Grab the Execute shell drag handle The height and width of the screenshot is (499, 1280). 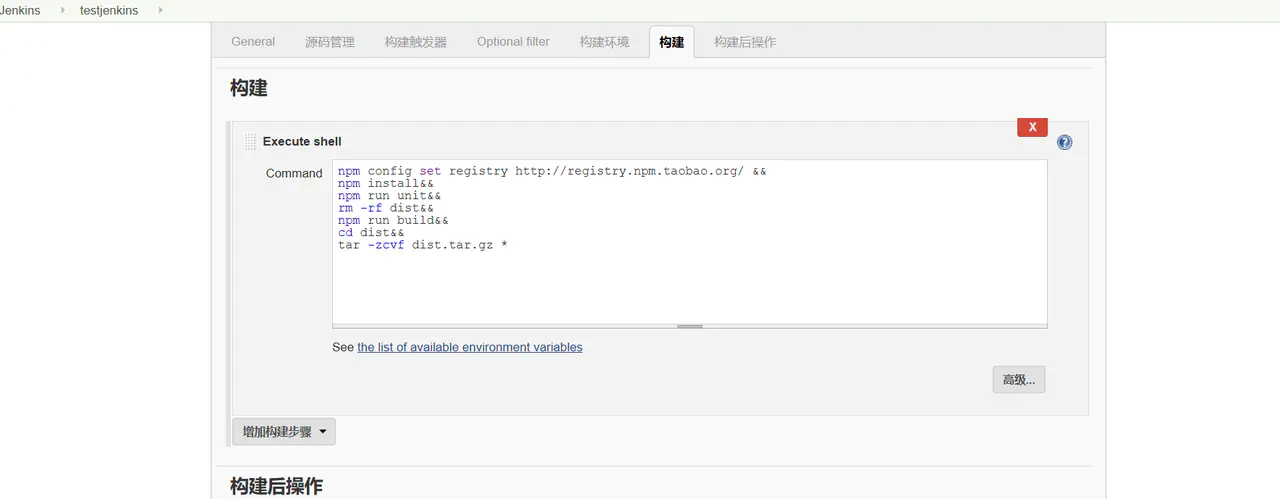(250, 141)
